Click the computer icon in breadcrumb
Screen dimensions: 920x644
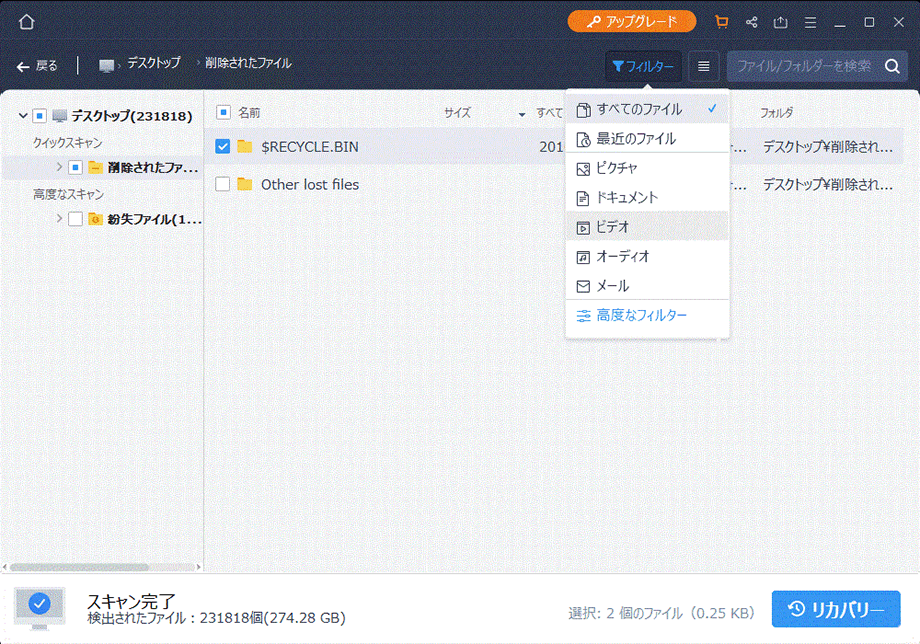(106, 66)
